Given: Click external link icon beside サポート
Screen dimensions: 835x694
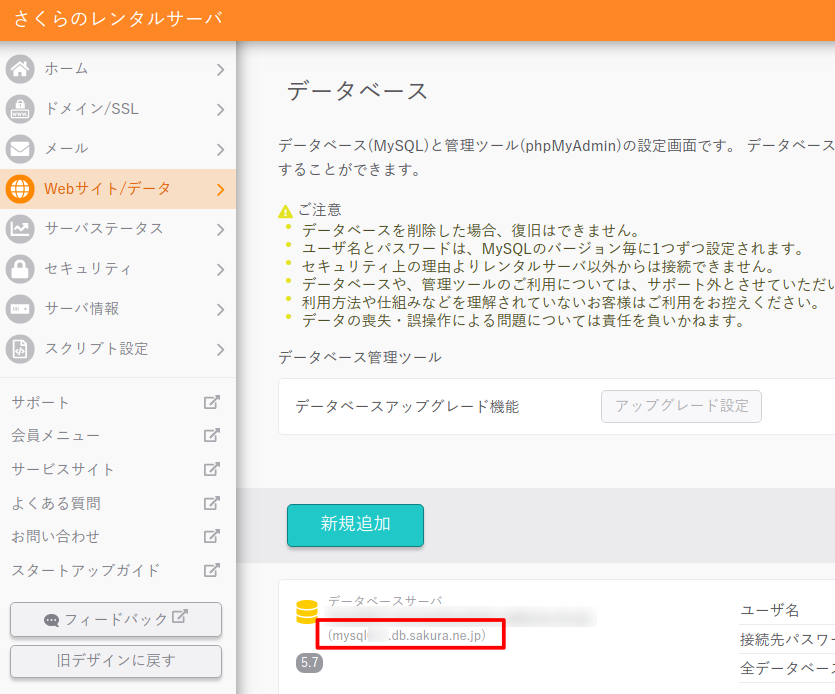Looking at the screenshot, I should 212,403.
